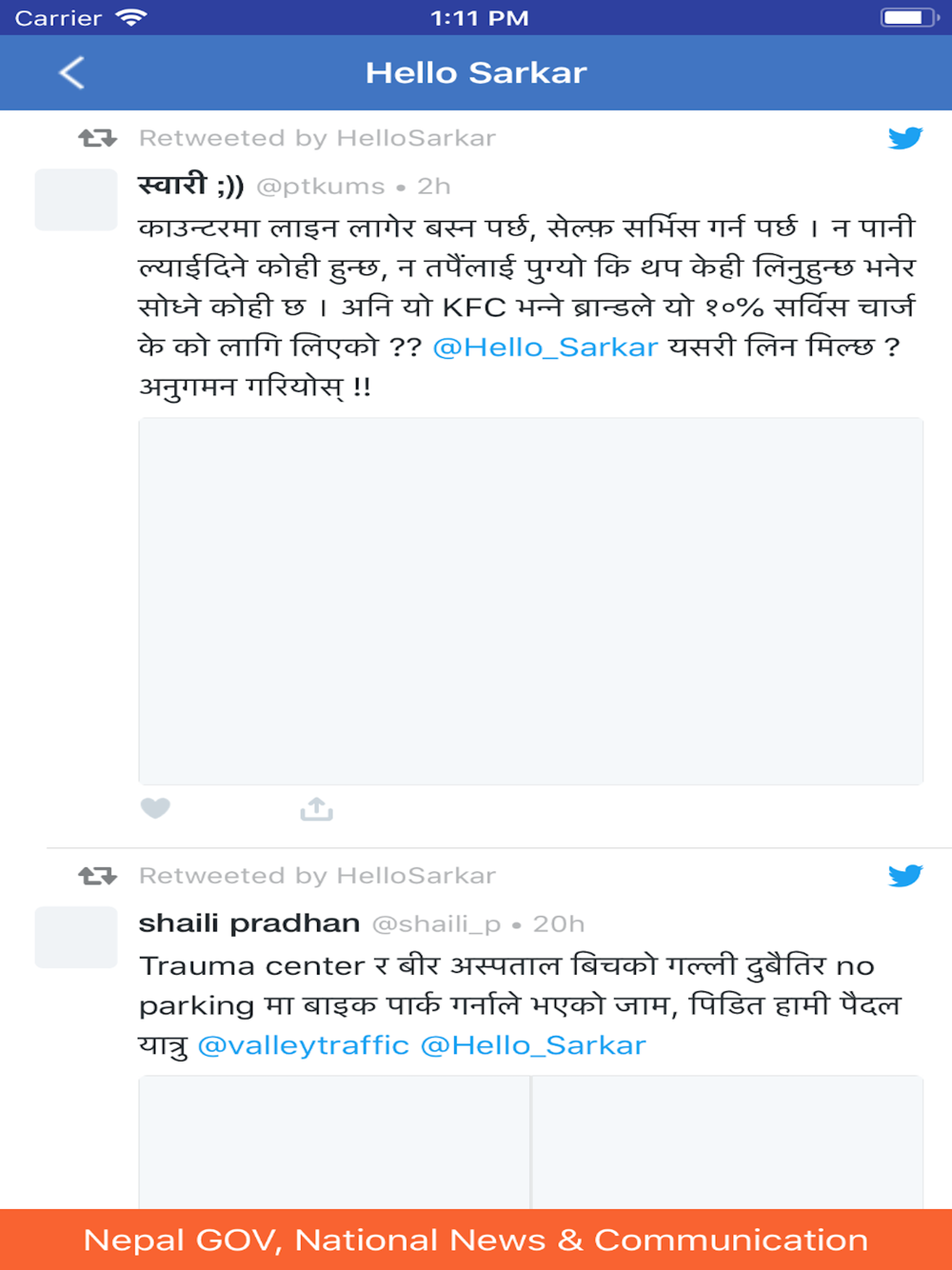Tap Twitter bird icon on shaili pradhan tweet
The height and width of the screenshot is (1270, 952).
tap(905, 875)
